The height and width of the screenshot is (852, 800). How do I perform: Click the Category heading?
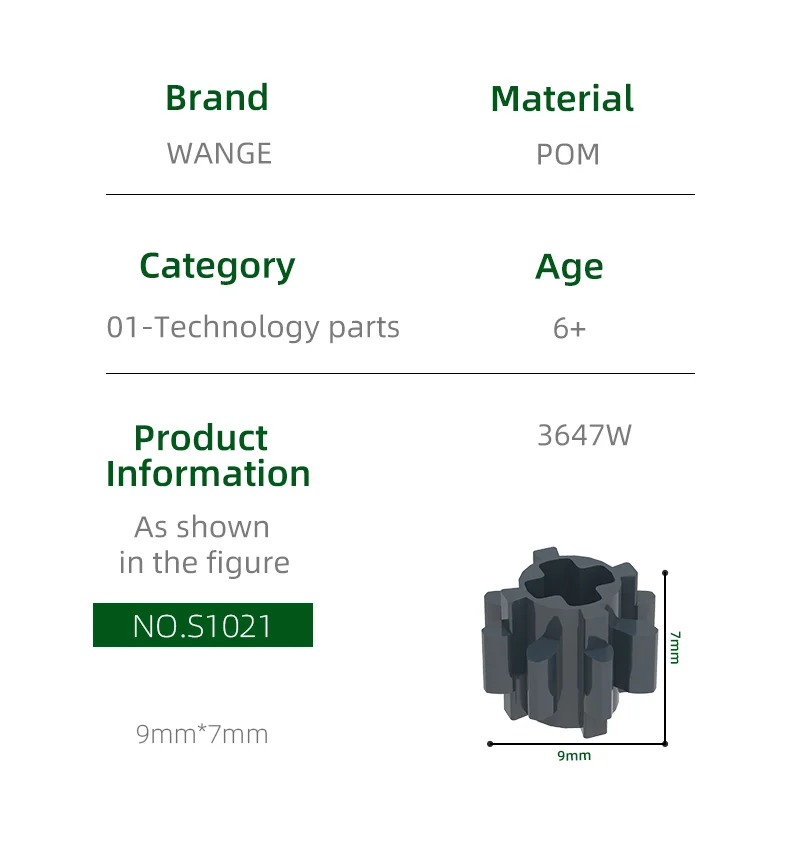click(217, 266)
